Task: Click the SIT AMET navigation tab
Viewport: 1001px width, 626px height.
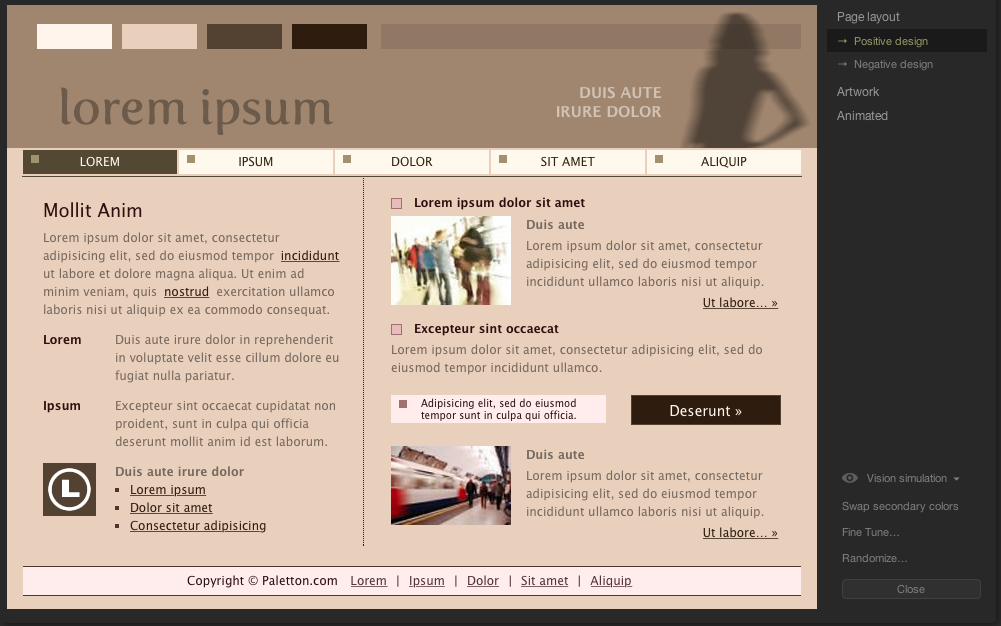Action: tap(567, 162)
